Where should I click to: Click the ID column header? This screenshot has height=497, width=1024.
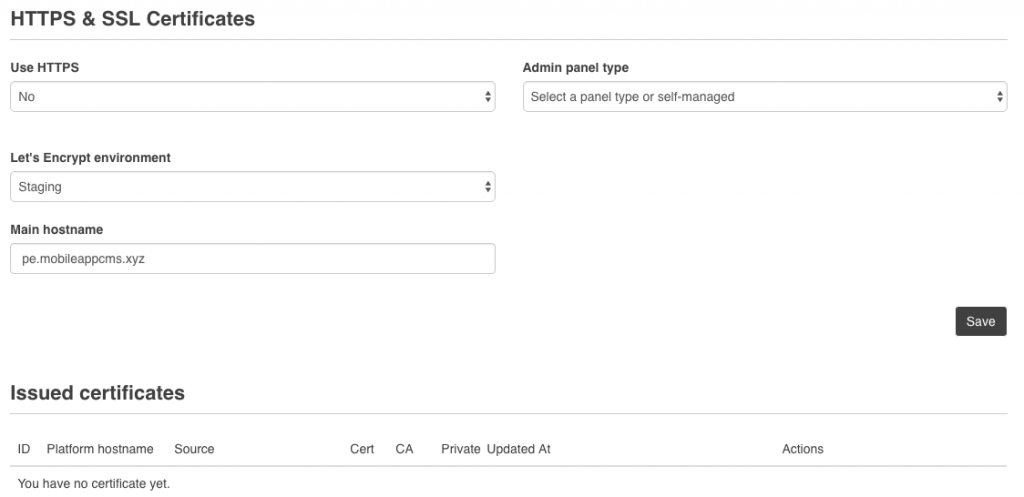[x=24, y=449]
